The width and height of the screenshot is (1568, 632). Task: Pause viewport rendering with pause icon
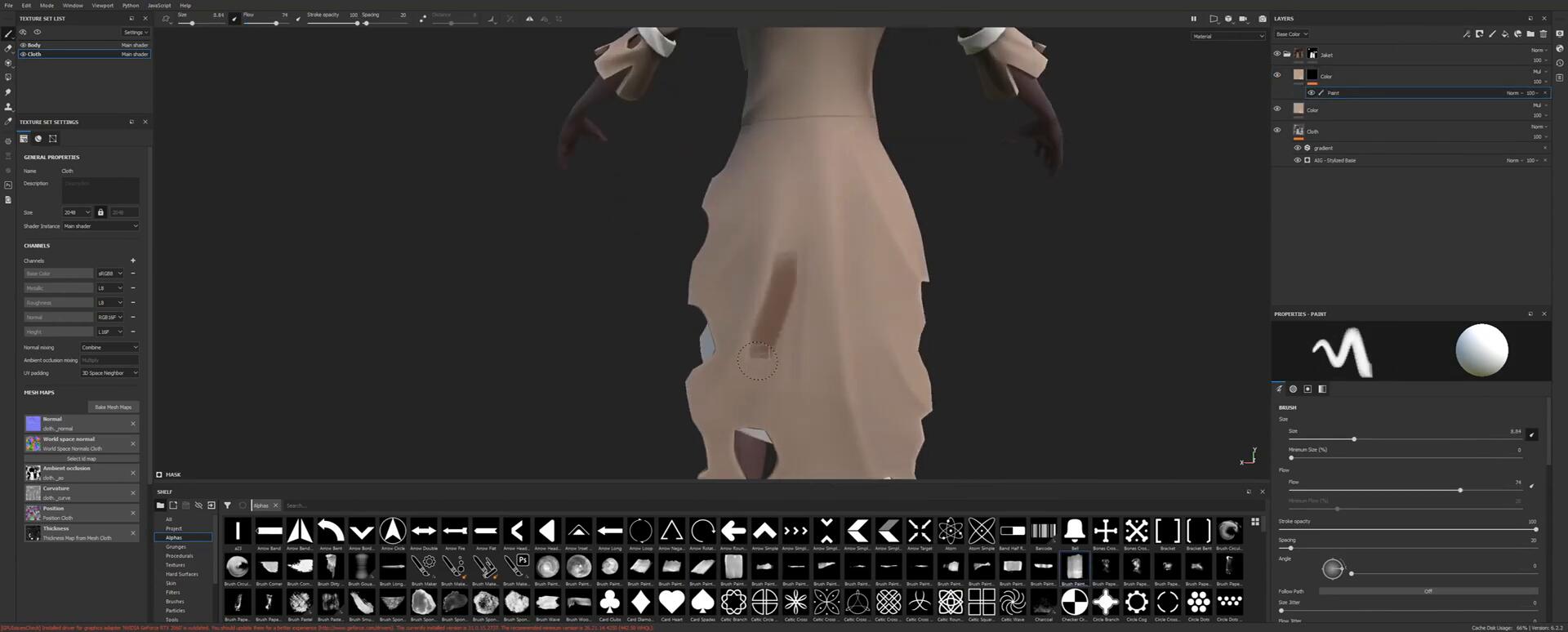pyautogui.click(x=1193, y=19)
